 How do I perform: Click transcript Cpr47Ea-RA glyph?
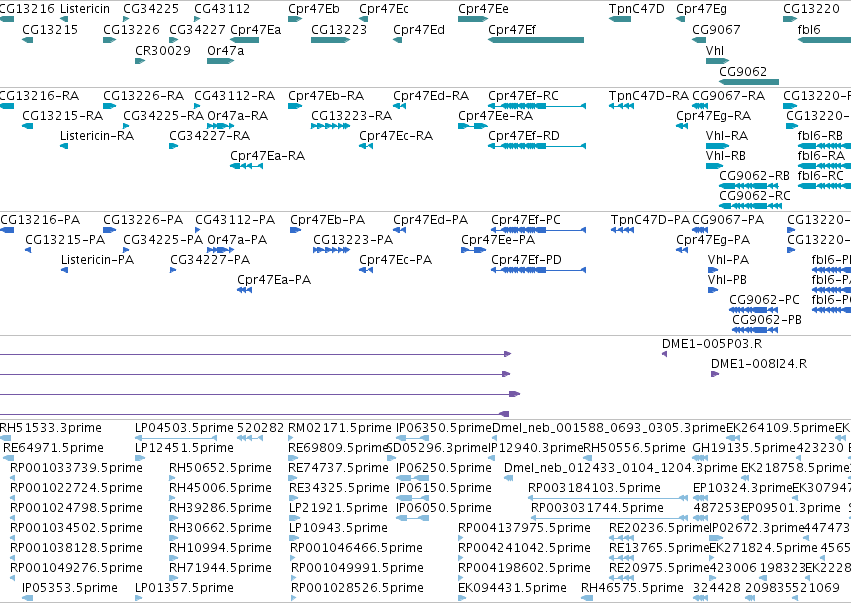pyautogui.click(x=246, y=166)
